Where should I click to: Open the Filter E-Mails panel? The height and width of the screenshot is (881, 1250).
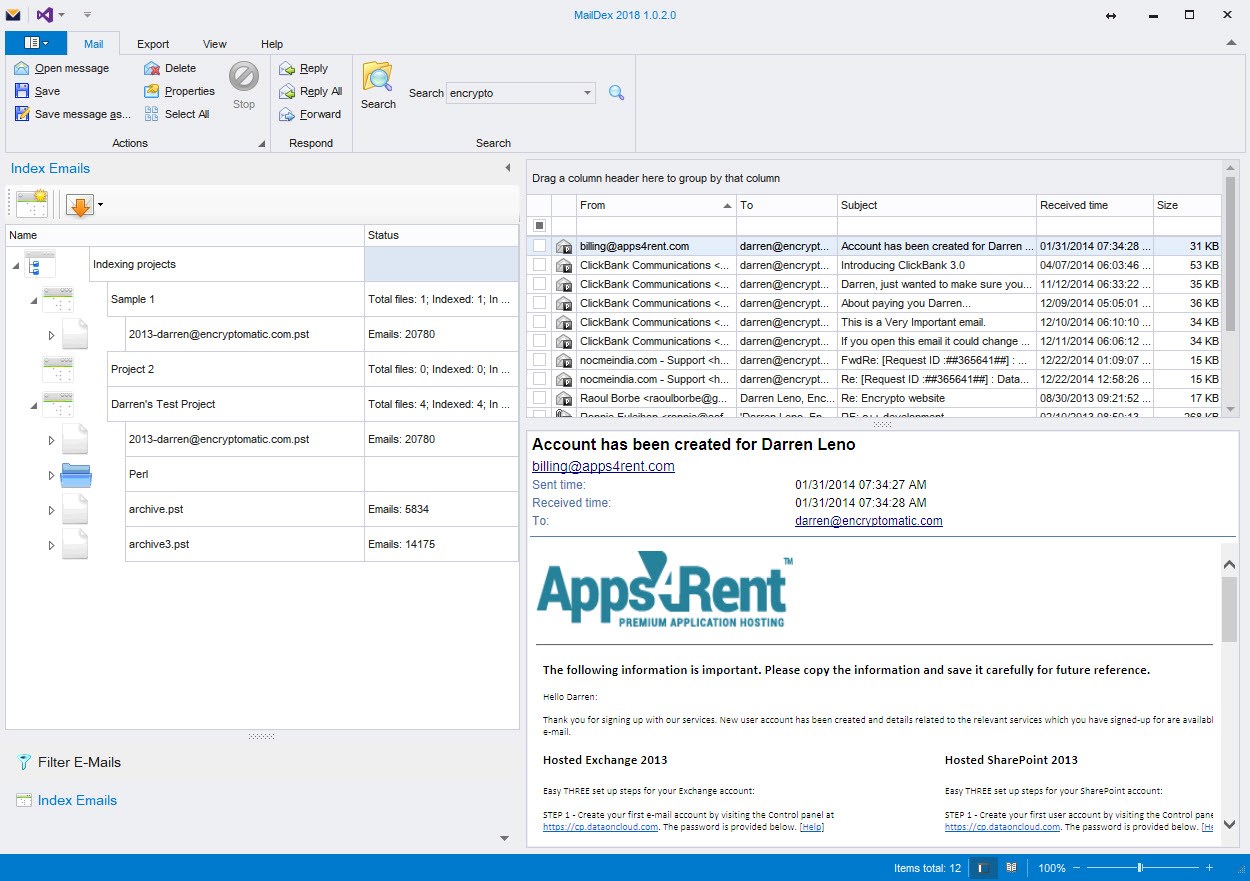click(79, 762)
